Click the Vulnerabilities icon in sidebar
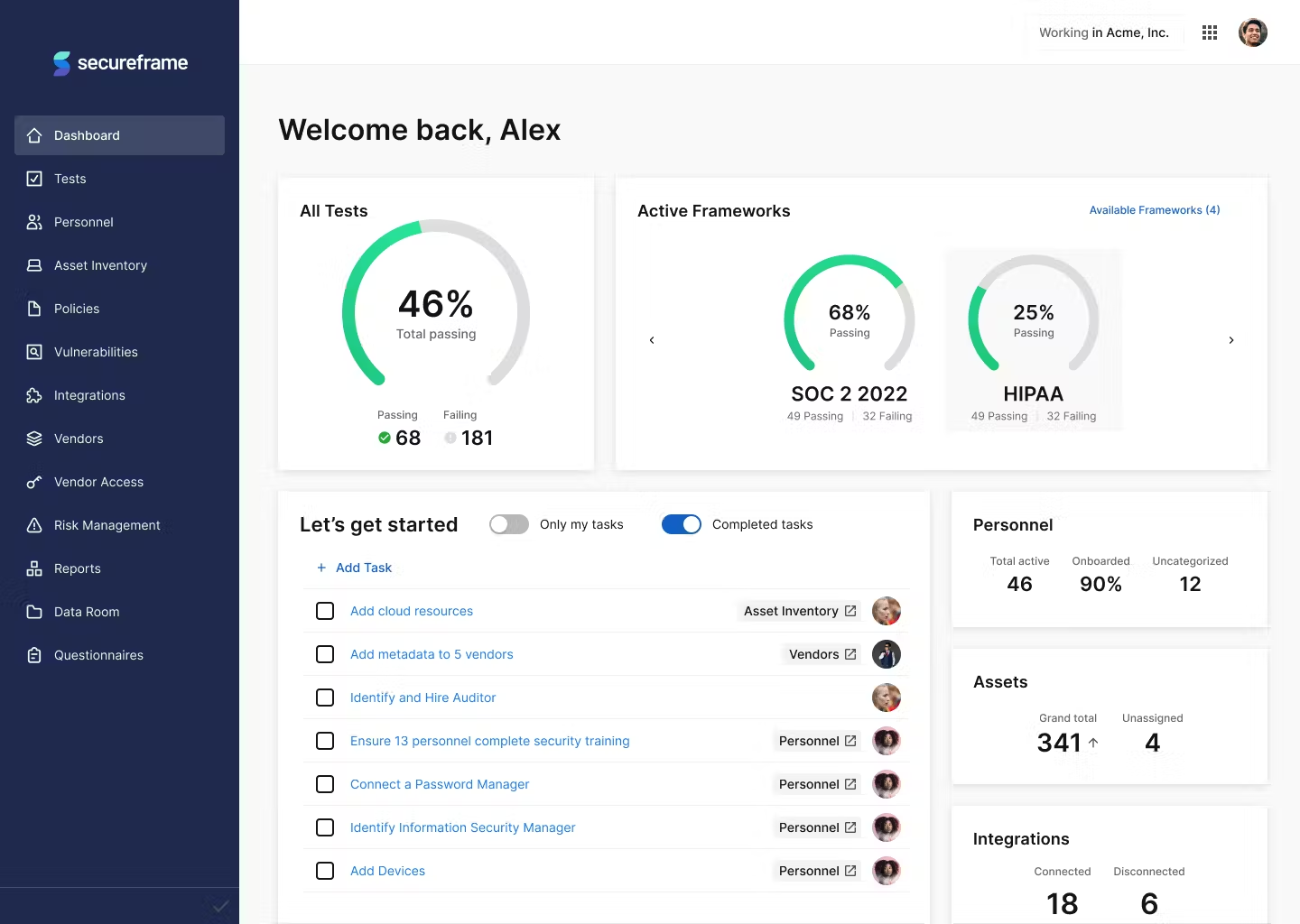The image size is (1300, 924). point(33,352)
